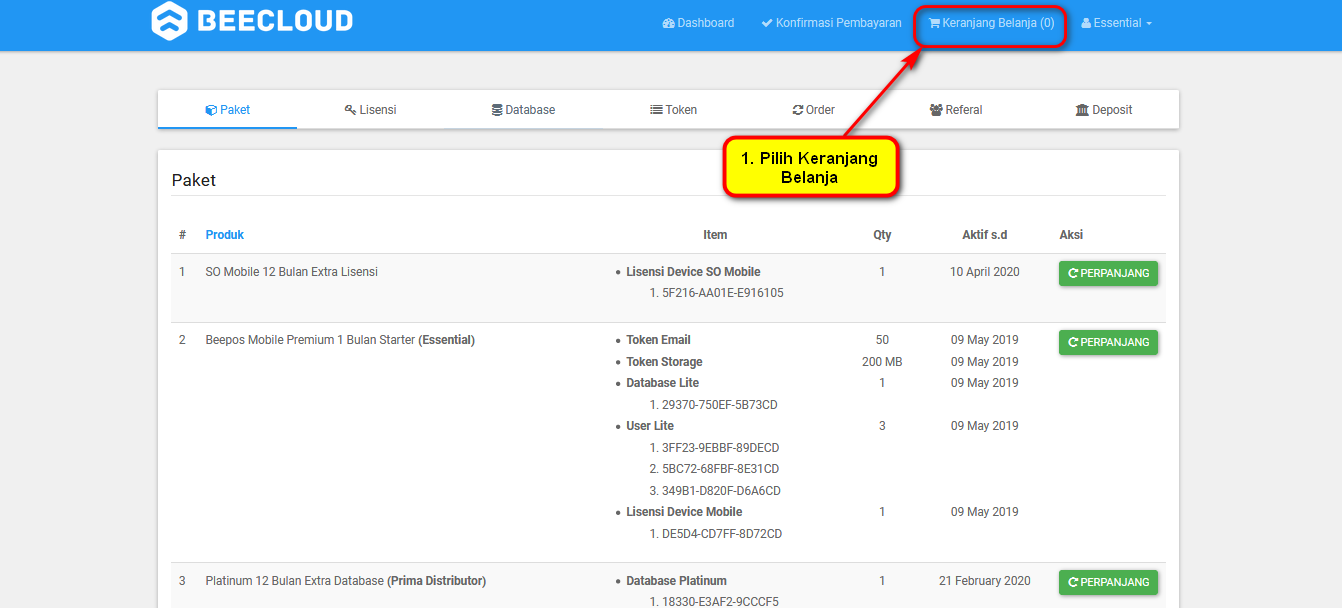1342x608 pixels.
Task: Click database key 29370-750EF-5B73CD
Action: [x=720, y=405]
